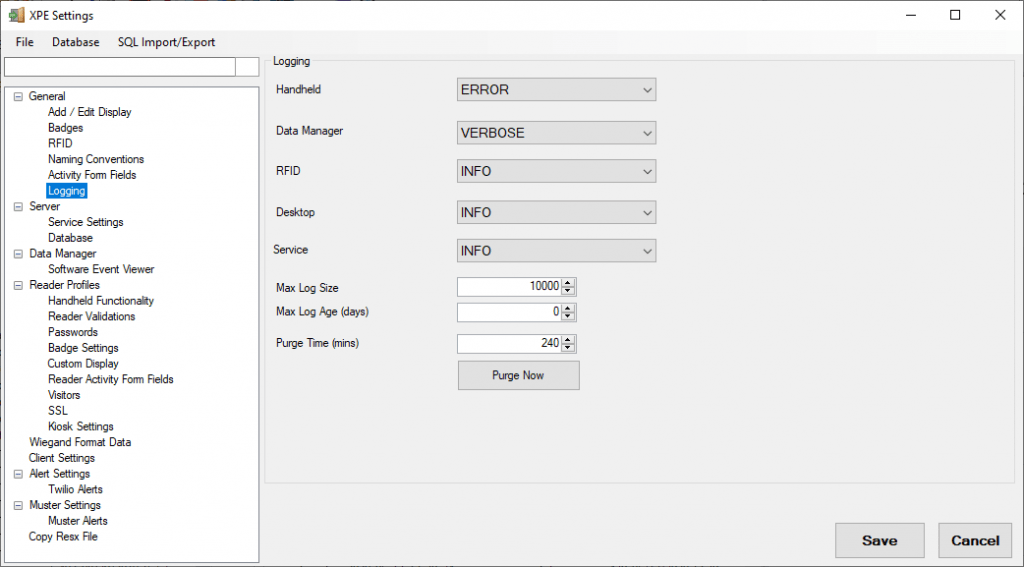Screen dimensions: 1024x567
Task: Select Activity Form Fields under General
Action: click(92, 174)
